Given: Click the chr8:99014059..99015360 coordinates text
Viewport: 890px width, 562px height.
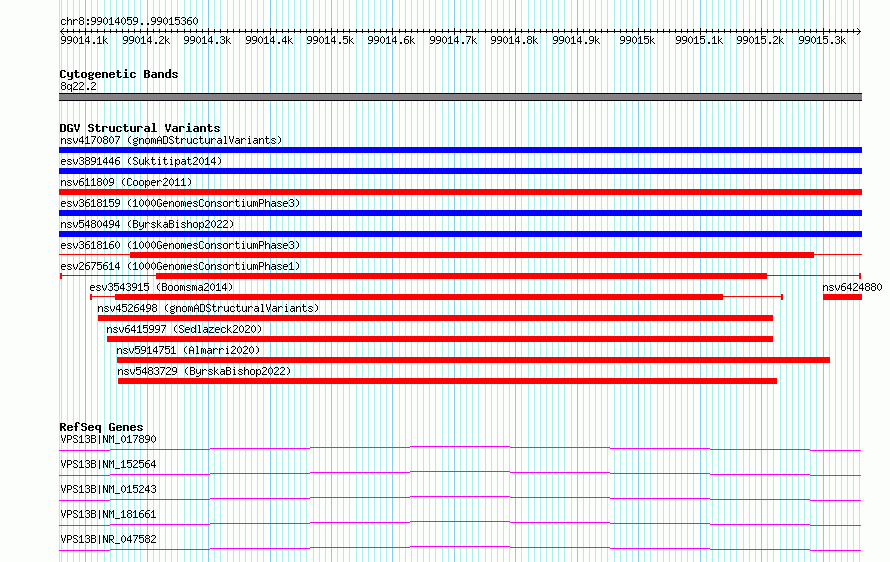Looking at the screenshot, I should click(x=129, y=22).
